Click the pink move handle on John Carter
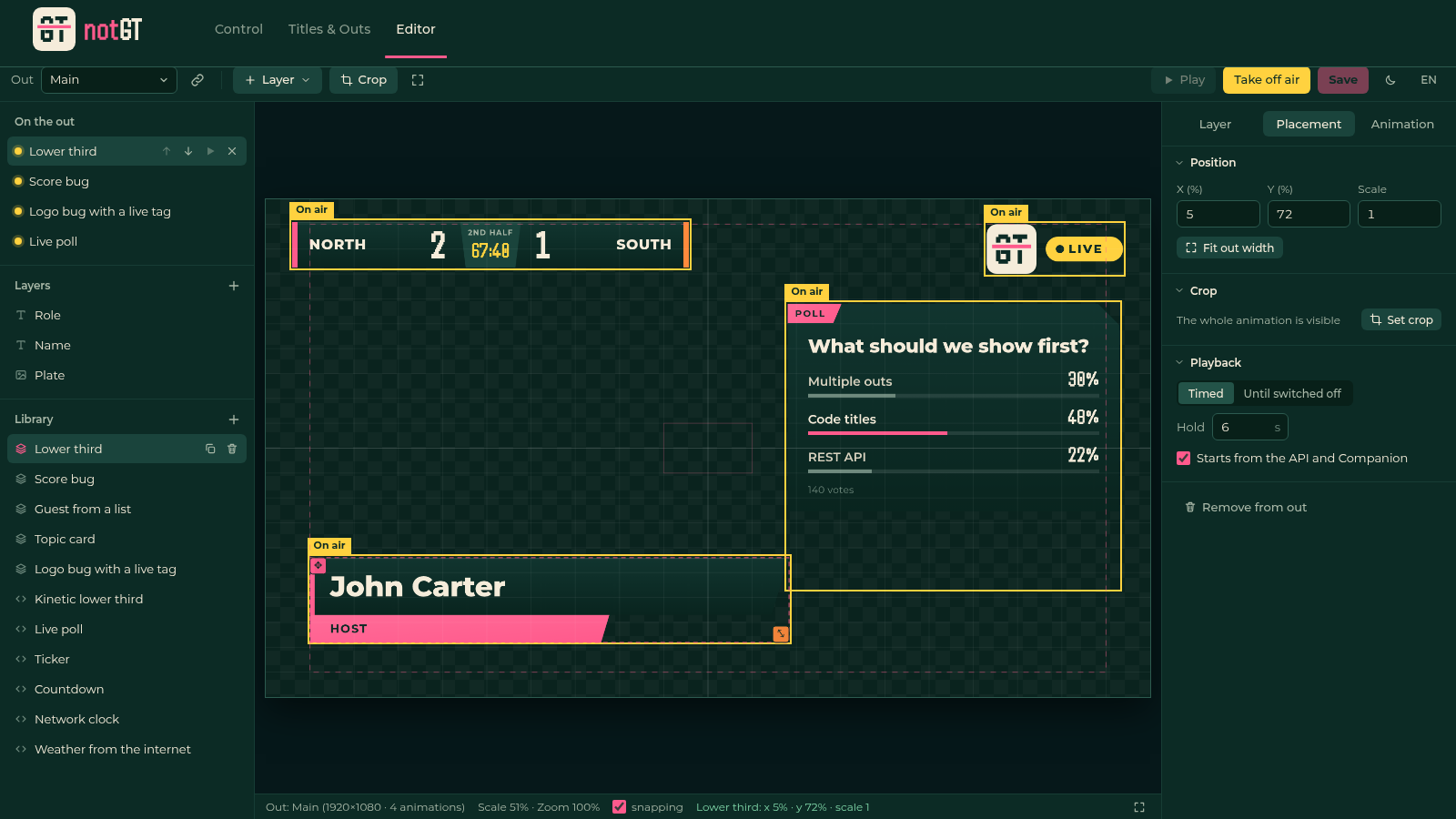1456x819 pixels. tap(318, 565)
